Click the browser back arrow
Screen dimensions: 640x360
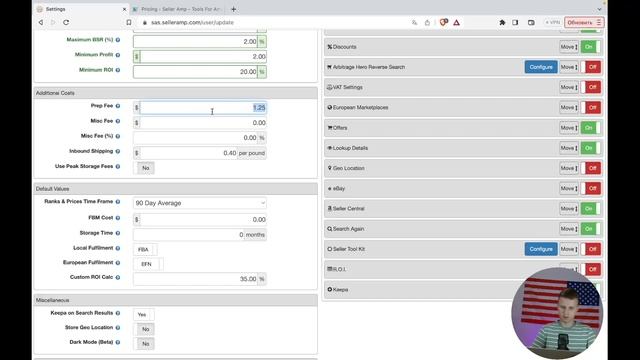[x=41, y=22]
